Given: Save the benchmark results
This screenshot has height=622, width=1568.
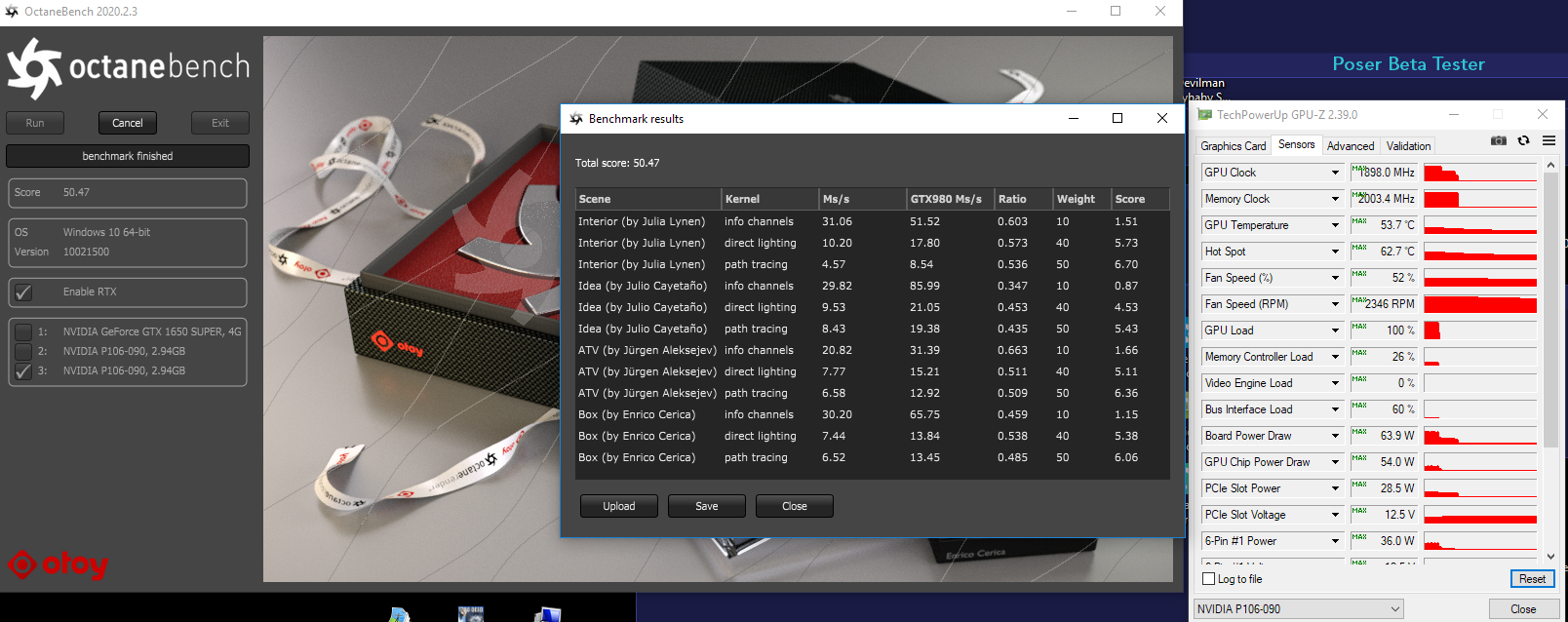Looking at the screenshot, I should click(x=707, y=506).
